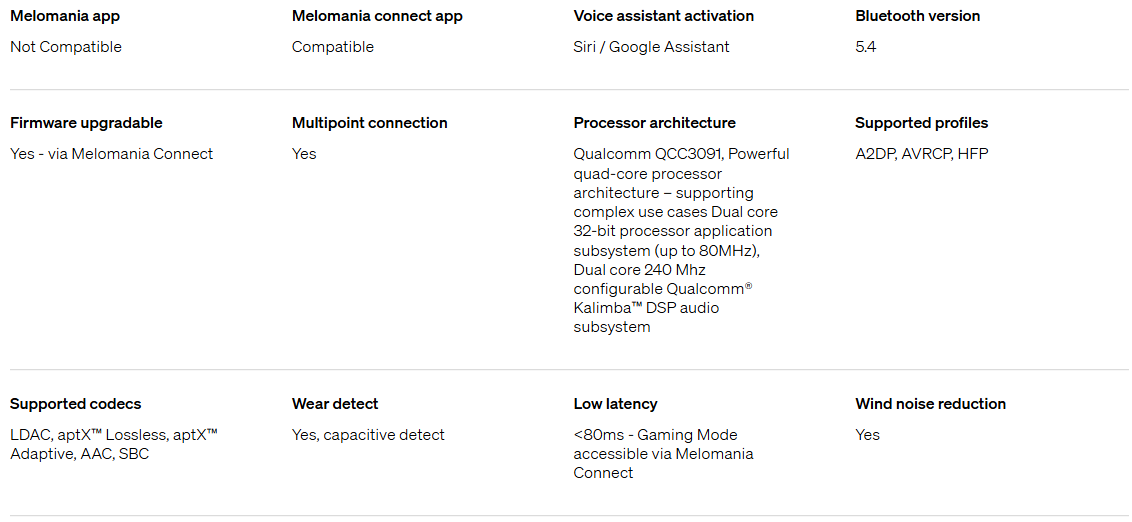Screen dimensions: 1132x522
Task: Select the Not Compatible value text
Action: (66, 47)
